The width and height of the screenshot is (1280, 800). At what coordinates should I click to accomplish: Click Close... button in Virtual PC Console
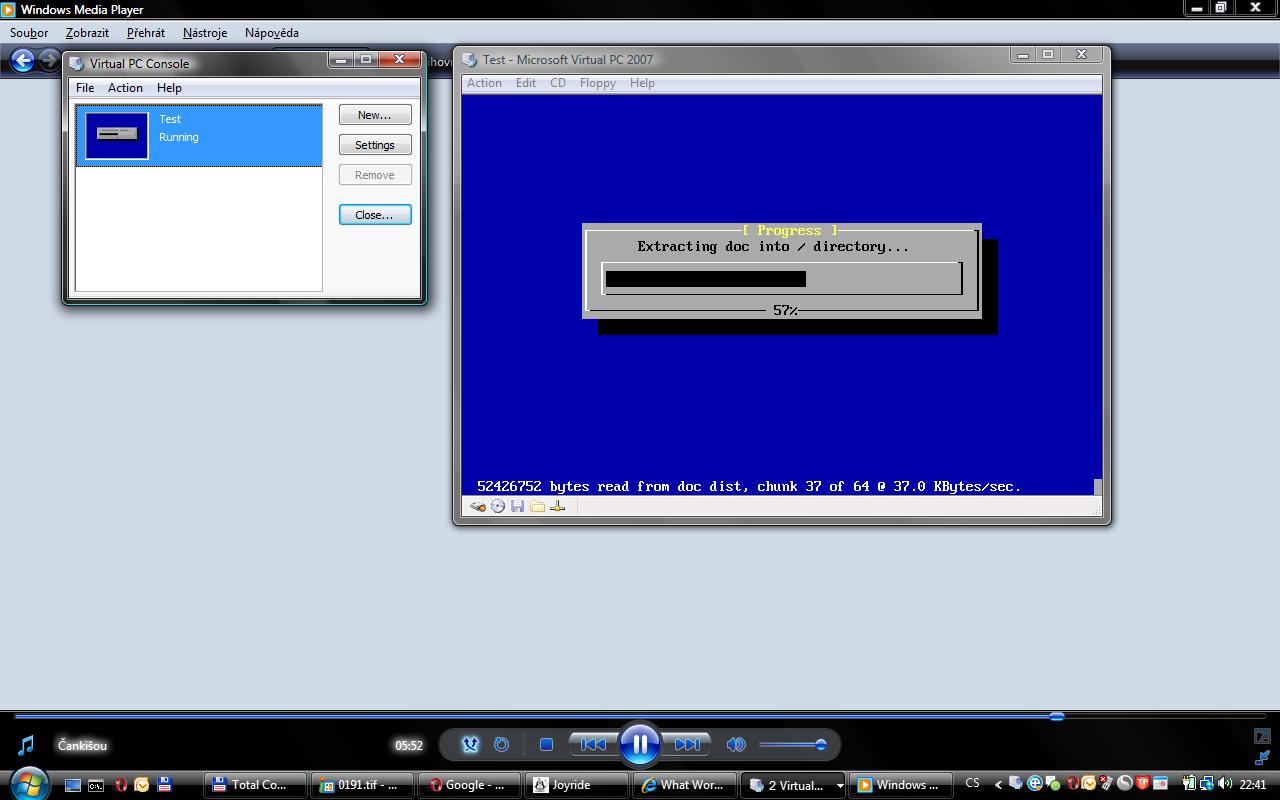pos(375,215)
